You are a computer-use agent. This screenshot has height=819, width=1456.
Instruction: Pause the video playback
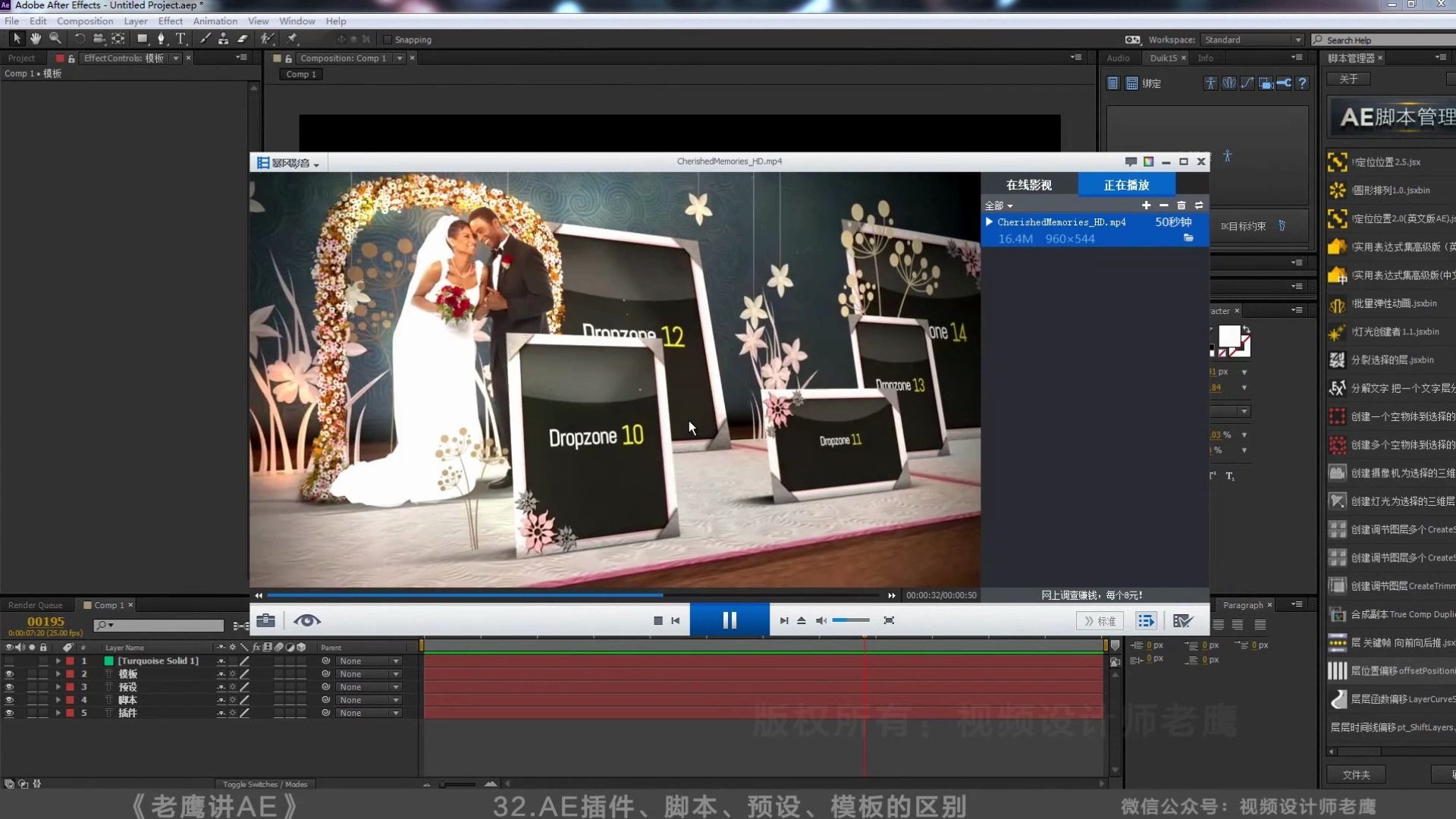[x=729, y=619]
